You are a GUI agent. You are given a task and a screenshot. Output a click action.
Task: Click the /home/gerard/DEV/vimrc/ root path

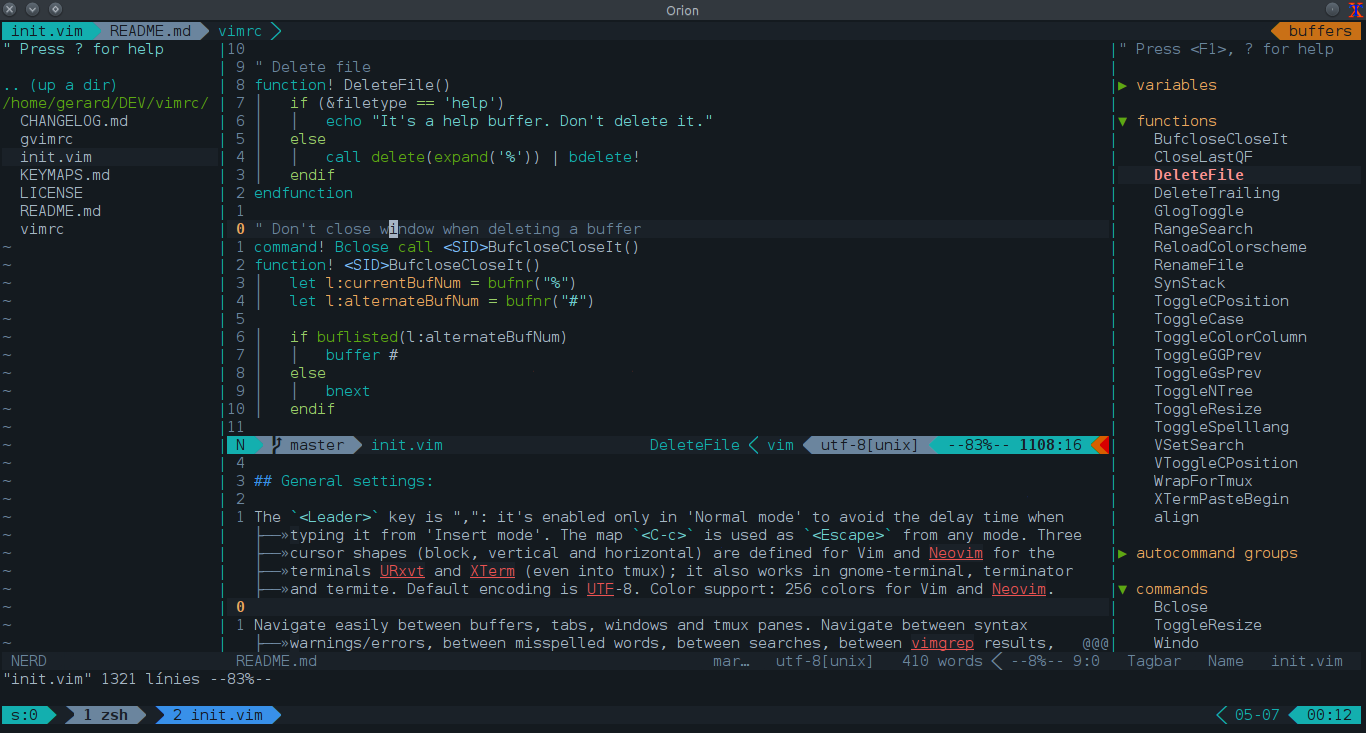106,103
